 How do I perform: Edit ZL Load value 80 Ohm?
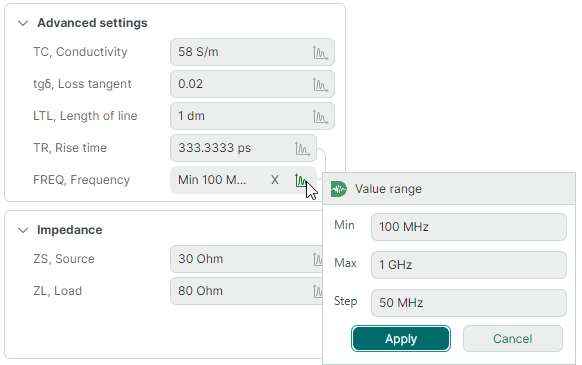coord(246,291)
